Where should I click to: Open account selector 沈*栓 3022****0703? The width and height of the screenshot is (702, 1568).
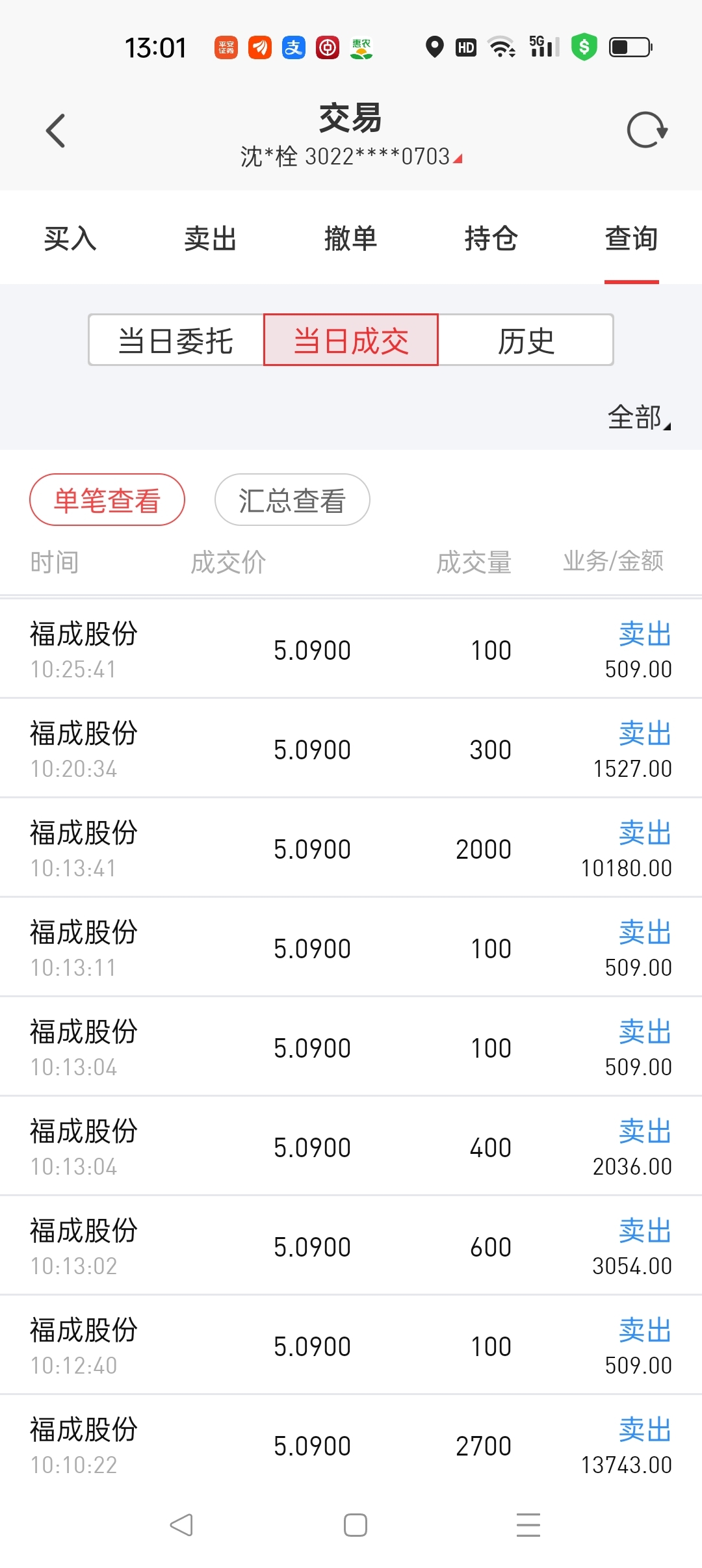pos(351,157)
